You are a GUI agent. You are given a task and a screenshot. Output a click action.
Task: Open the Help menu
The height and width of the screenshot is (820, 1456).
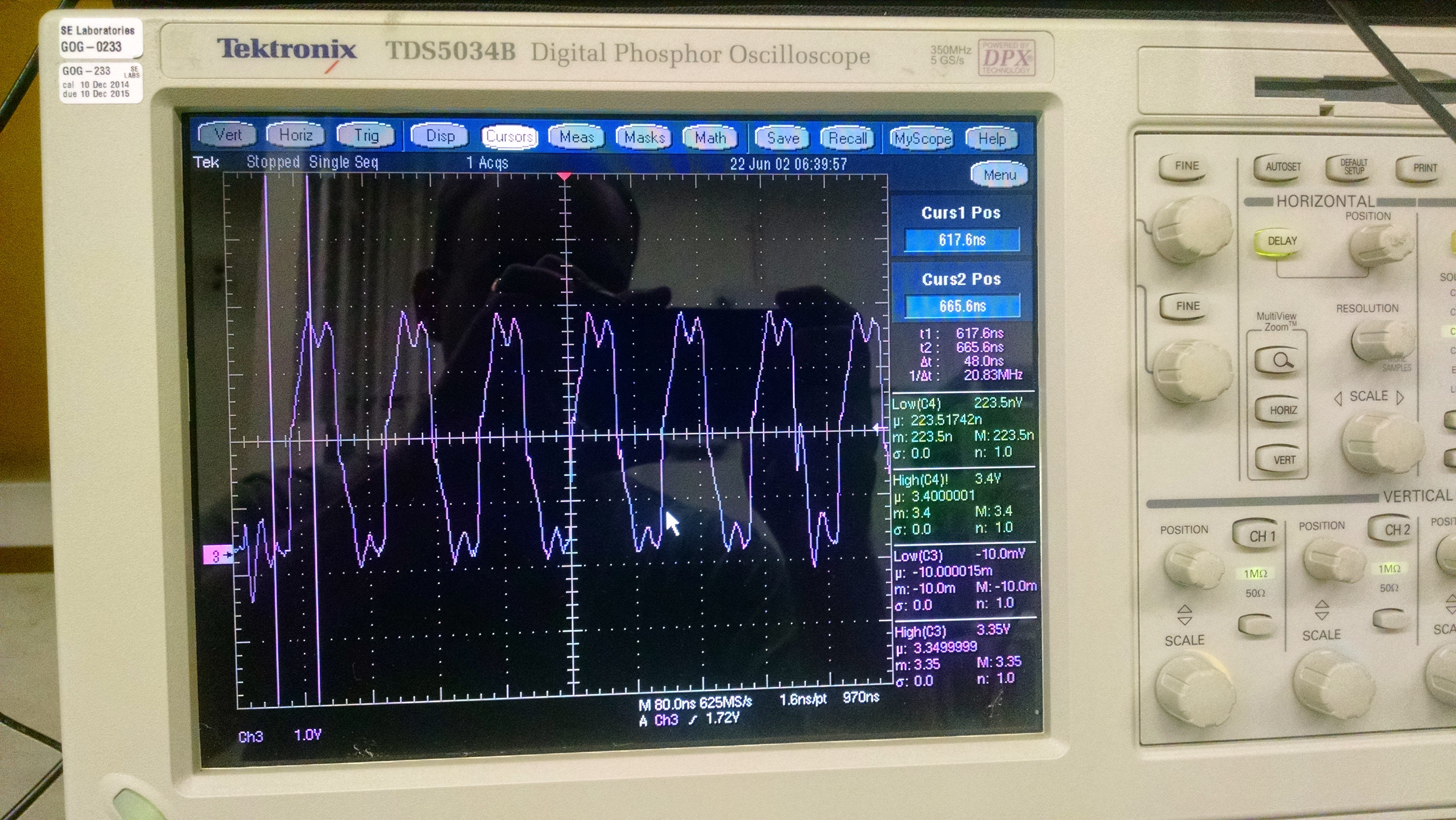coord(992,139)
